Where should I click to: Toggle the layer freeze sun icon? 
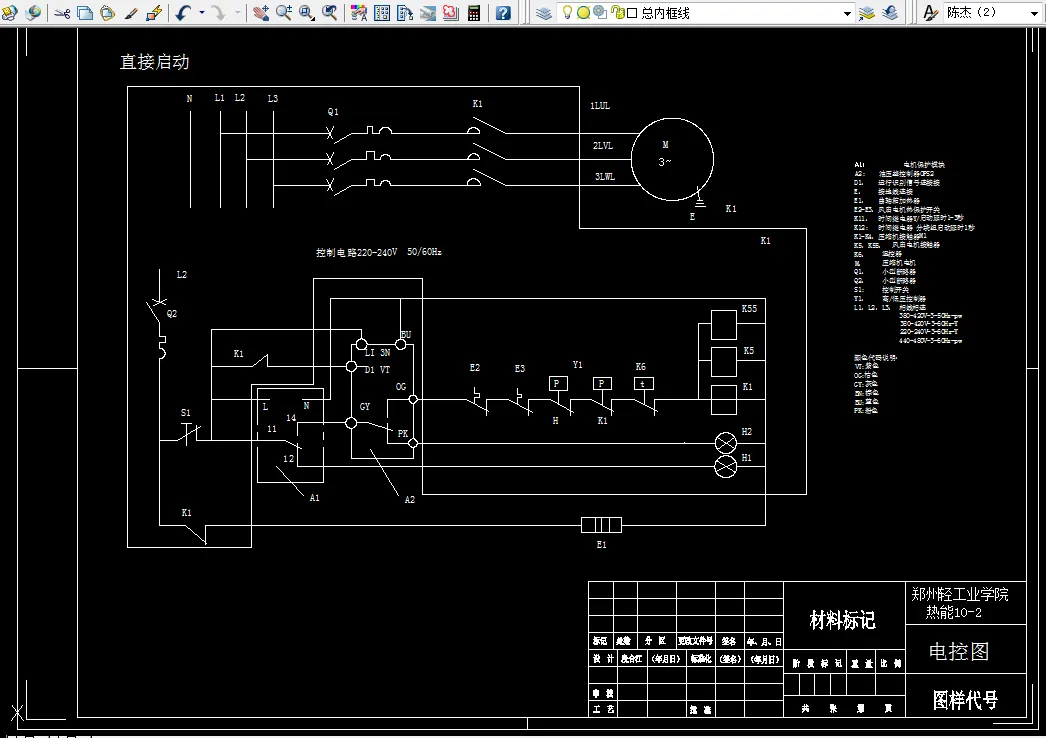pyautogui.click(x=583, y=13)
